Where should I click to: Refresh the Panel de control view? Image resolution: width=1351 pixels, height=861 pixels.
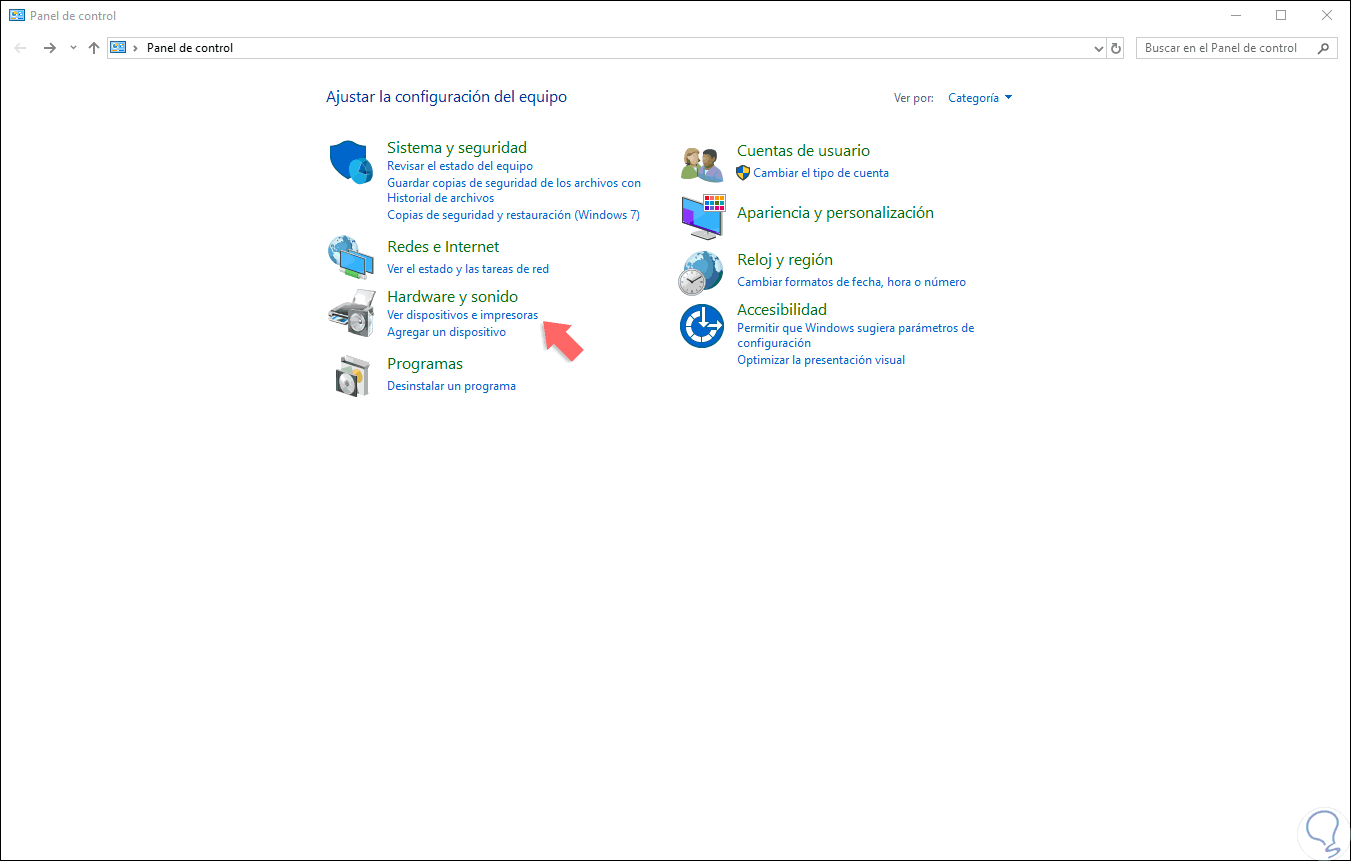(x=1116, y=48)
